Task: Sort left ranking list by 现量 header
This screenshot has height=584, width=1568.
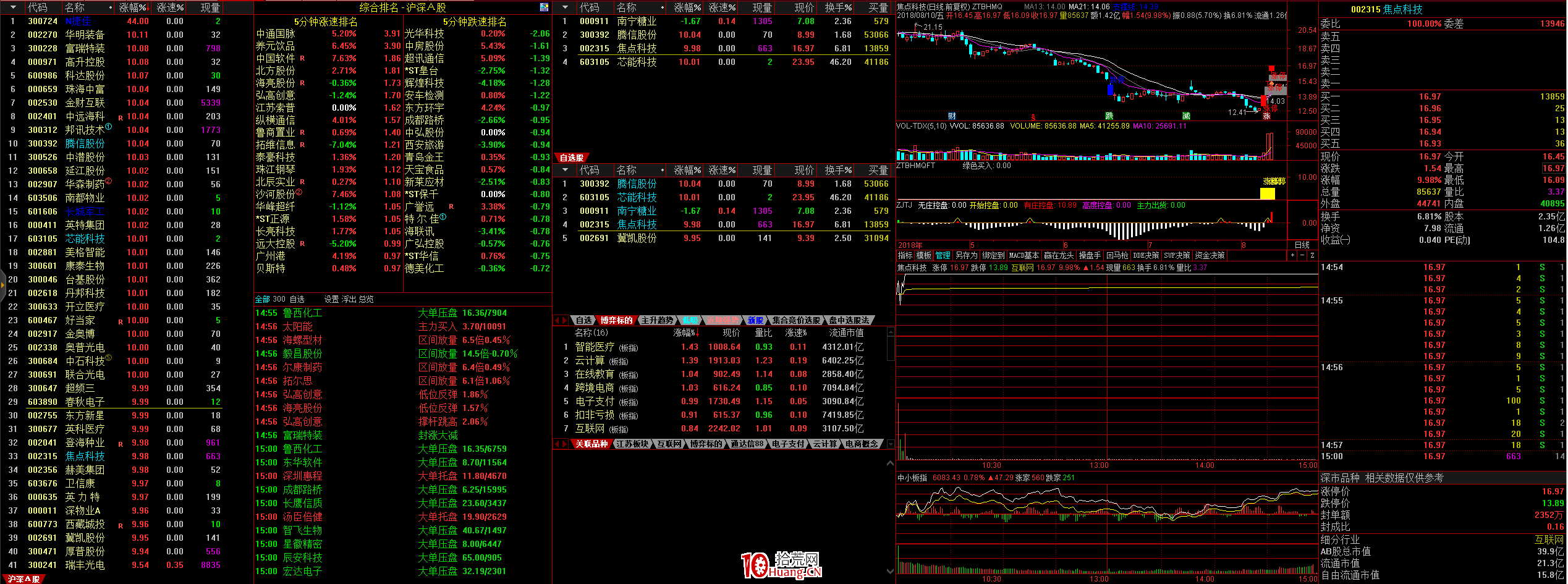Action: click(210, 7)
